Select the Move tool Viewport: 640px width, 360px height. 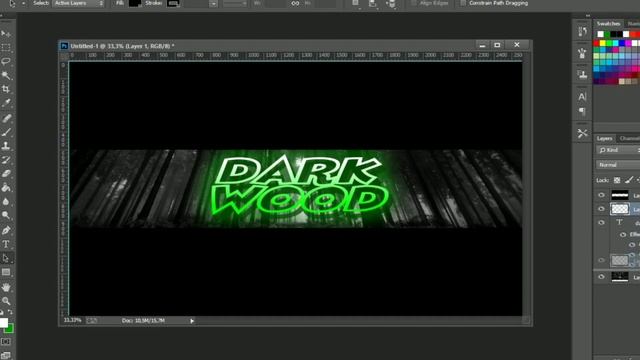[6, 33]
